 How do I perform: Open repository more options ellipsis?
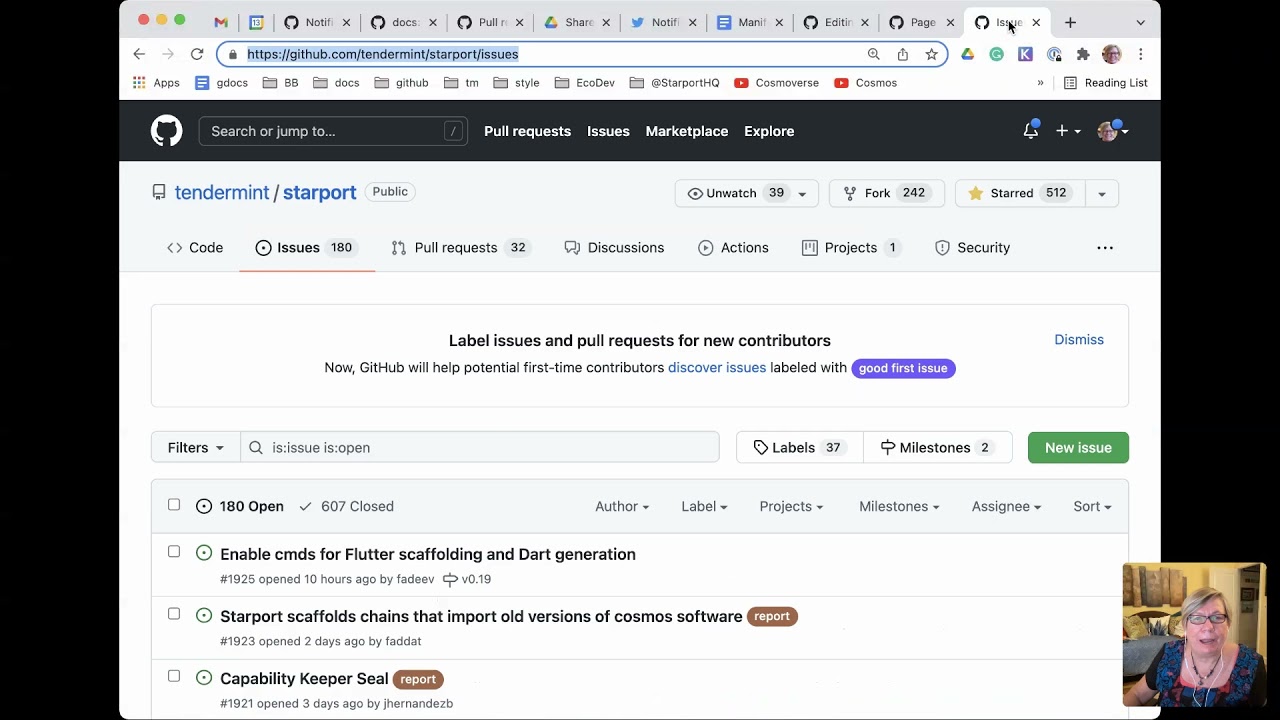pyautogui.click(x=1105, y=248)
